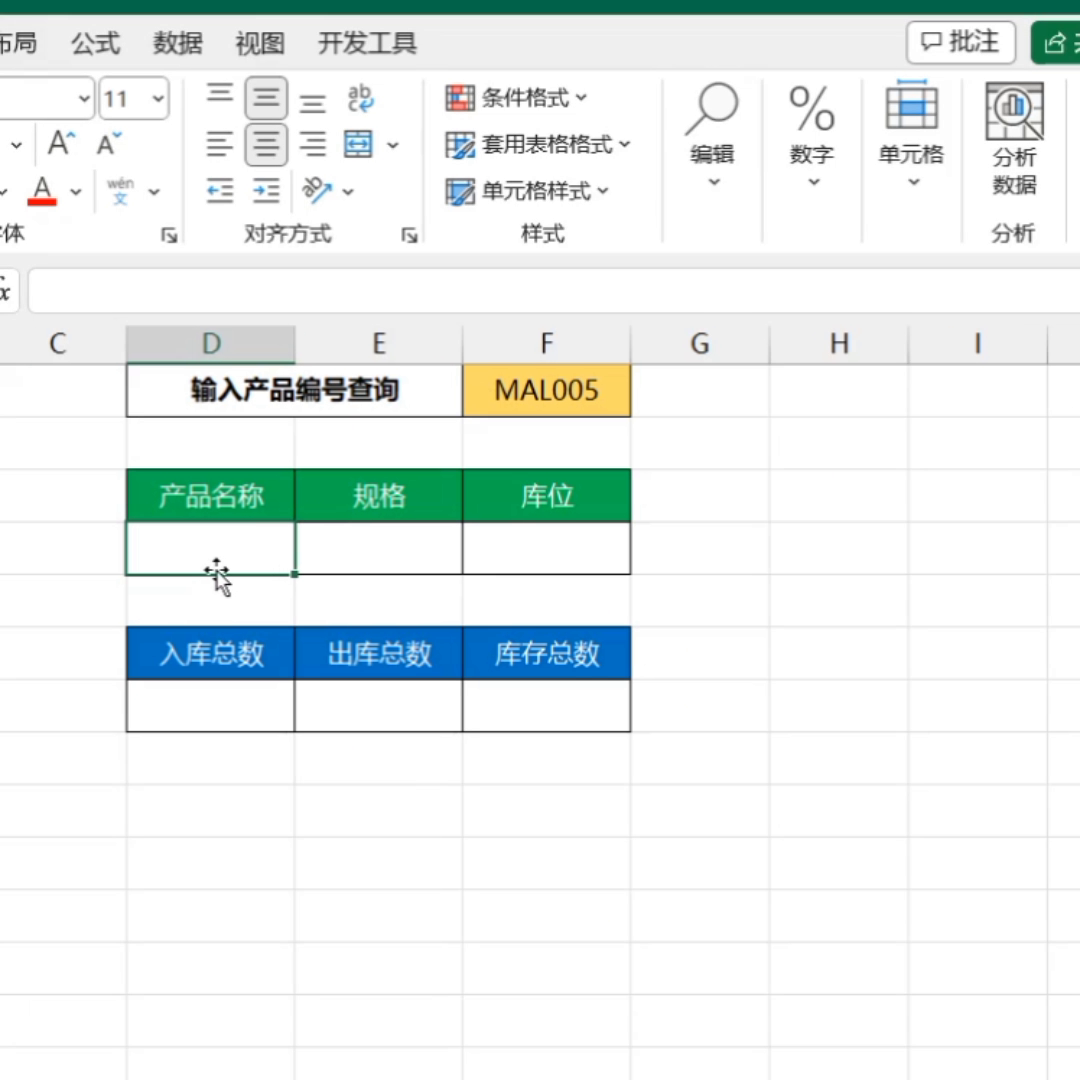Screen dimensions: 1080x1080
Task: Open the 开发工具 (Developer) tab
Action: pyautogui.click(x=366, y=43)
